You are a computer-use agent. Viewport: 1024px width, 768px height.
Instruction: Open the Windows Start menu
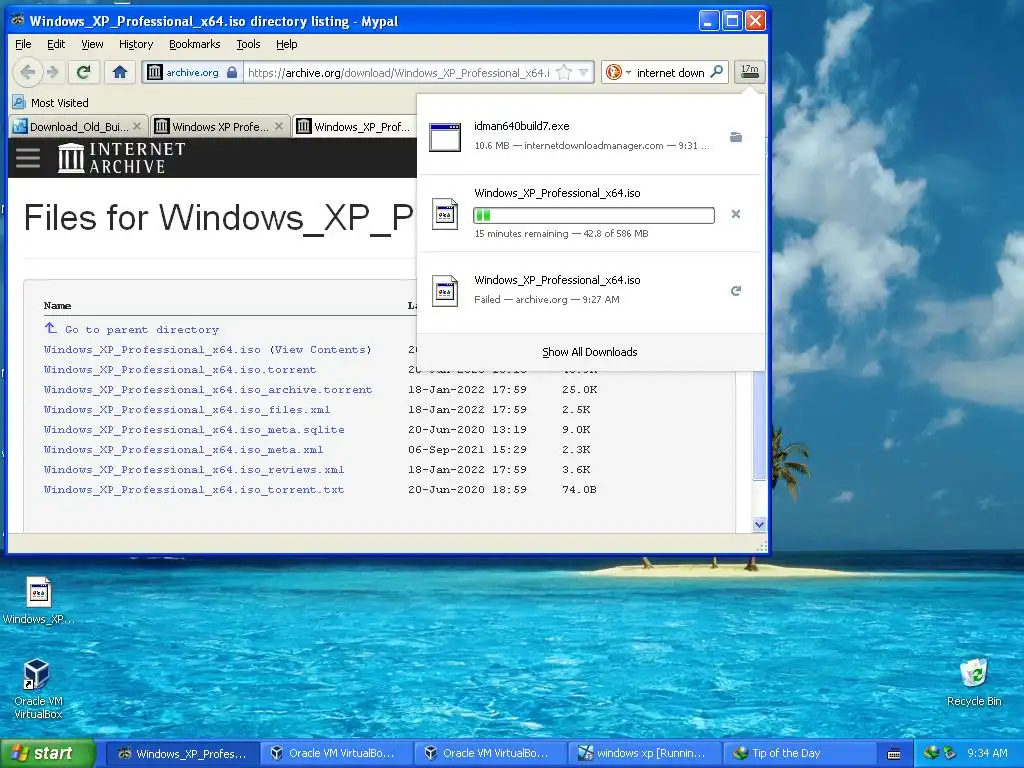click(x=47, y=753)
